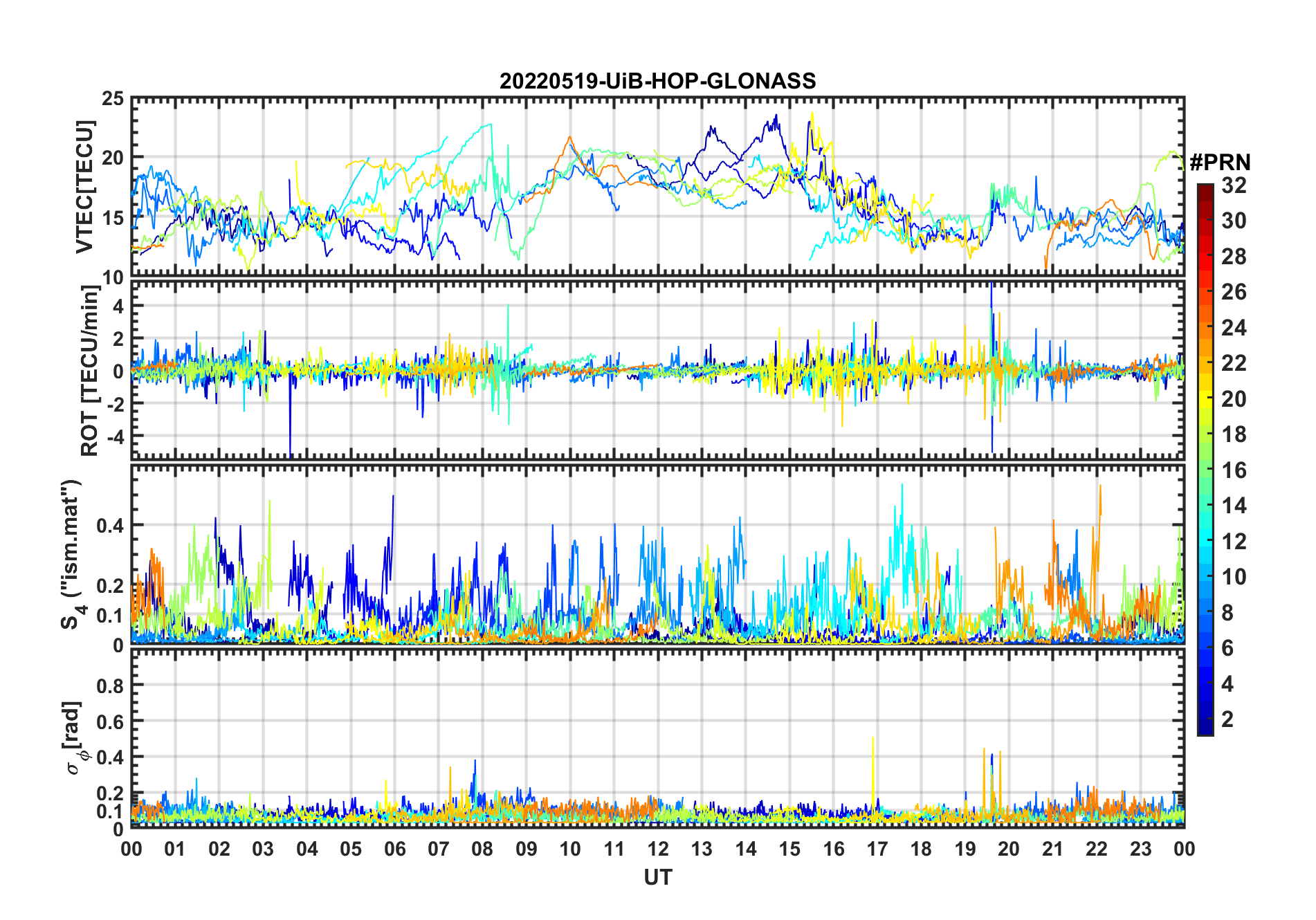Click x-axis hour label 17
The height and width of the screenshot is (920, 1316).
pos(877,849)
